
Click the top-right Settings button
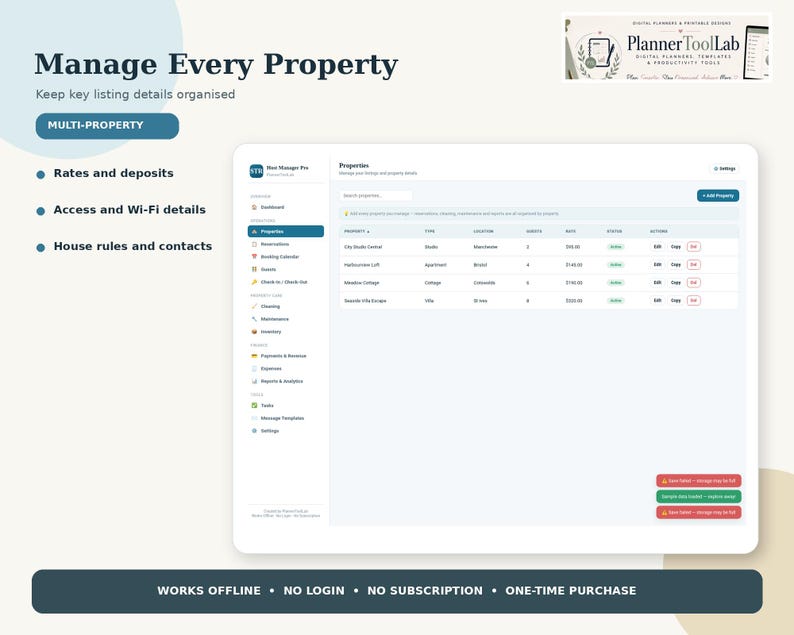[724, 169]
